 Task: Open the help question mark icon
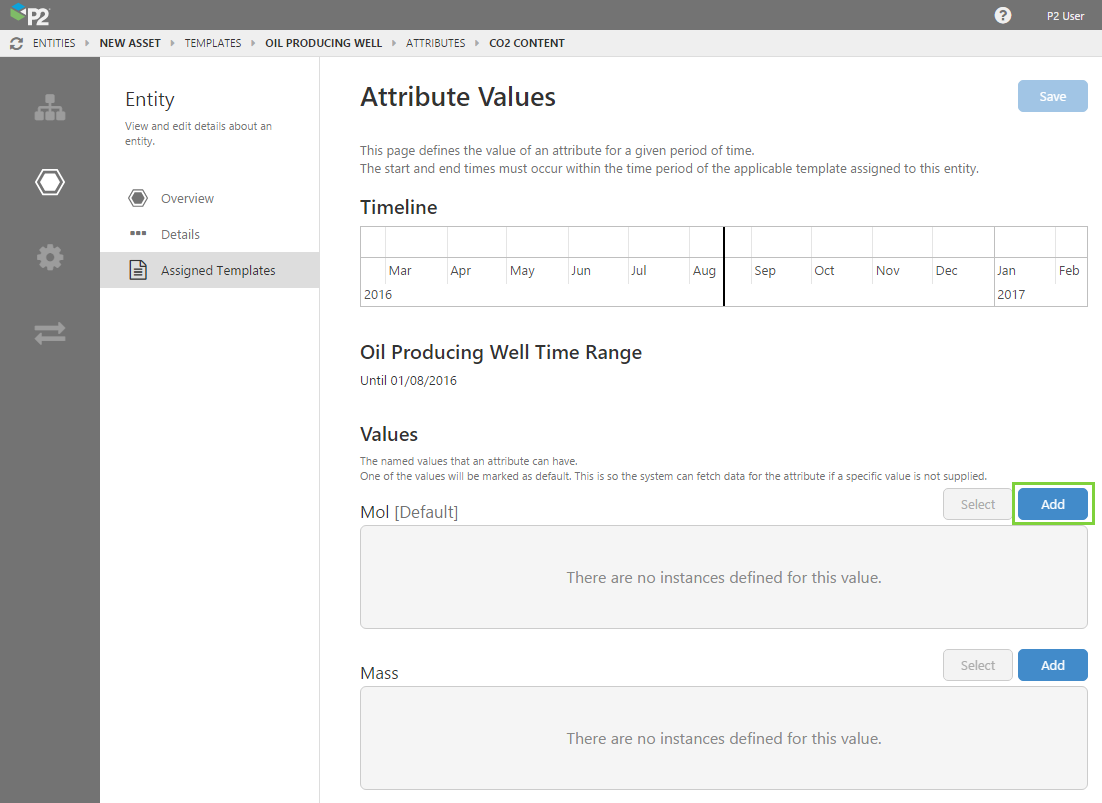(1003, 15)
